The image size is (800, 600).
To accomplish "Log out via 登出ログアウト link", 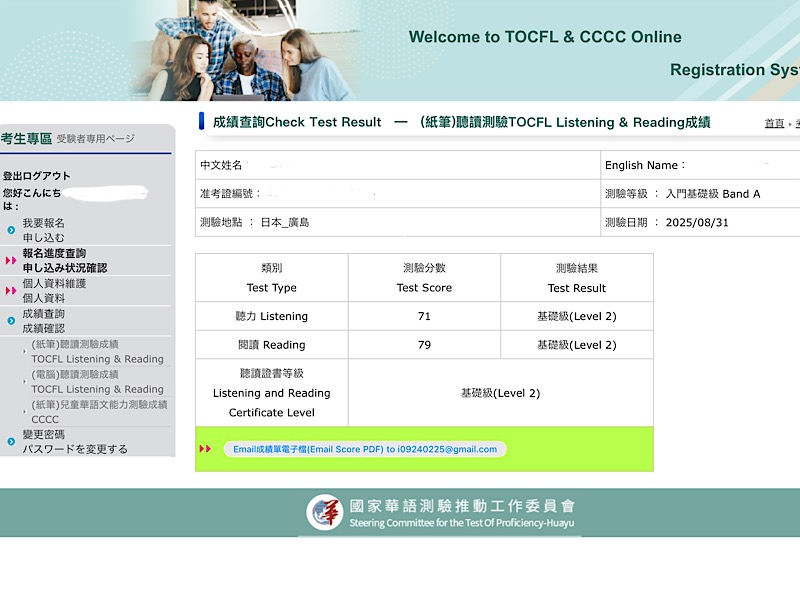I will [x=36, y=176].
